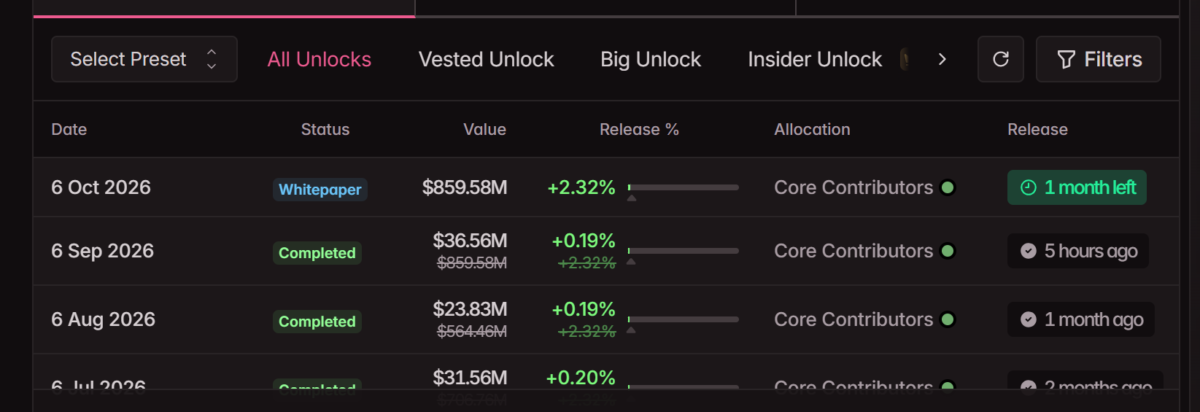Switch to the All Unlocks tab

[319, 59]
